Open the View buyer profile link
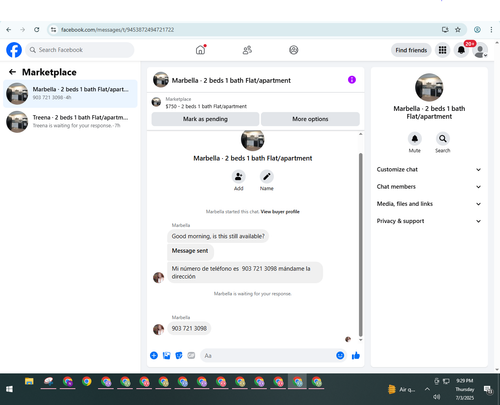The width and height of the screenshot is (500, 405). (280, 212)
